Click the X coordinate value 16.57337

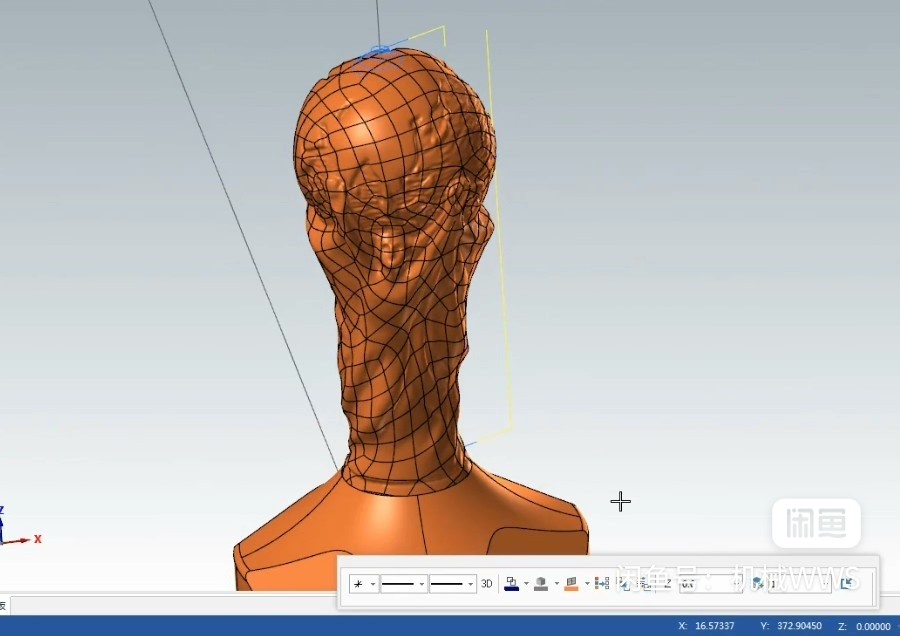(x=715, y=626)
